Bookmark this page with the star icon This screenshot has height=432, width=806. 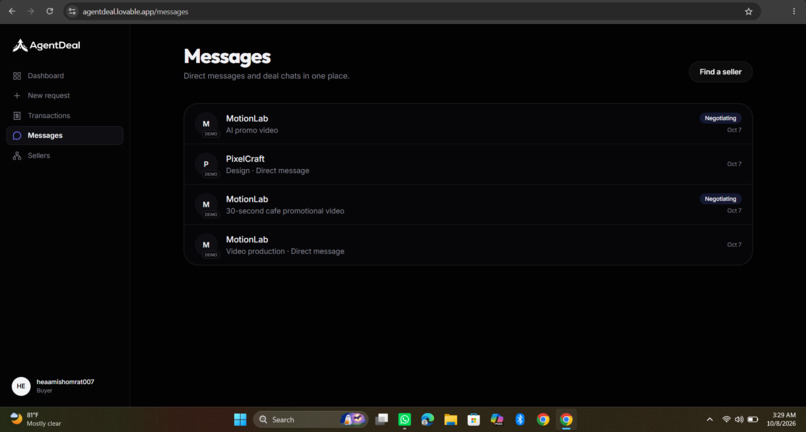(748, 11)
